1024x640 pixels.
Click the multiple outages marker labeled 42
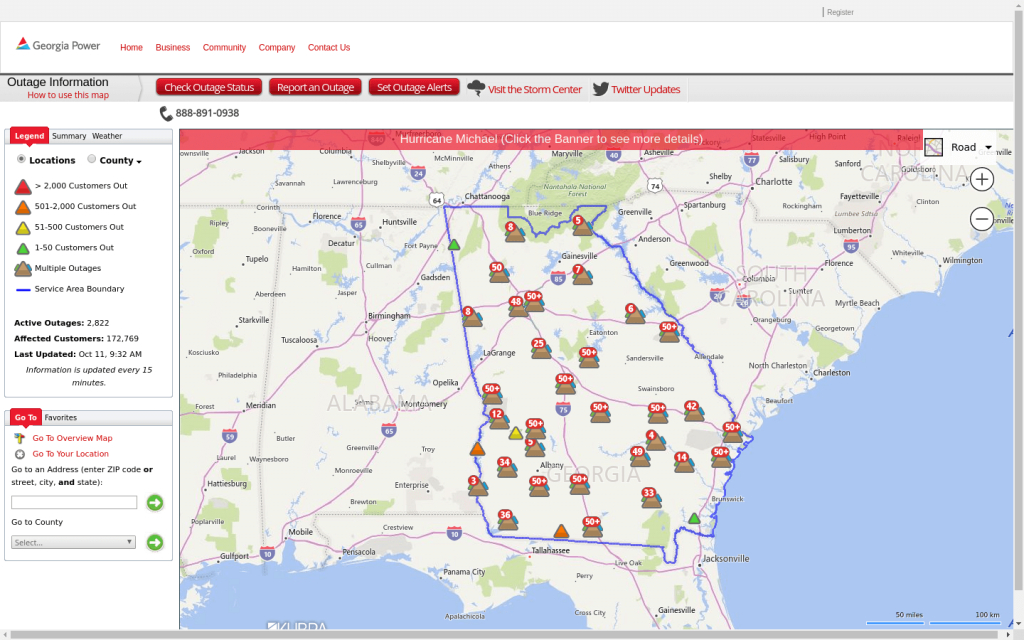(692, 412)
